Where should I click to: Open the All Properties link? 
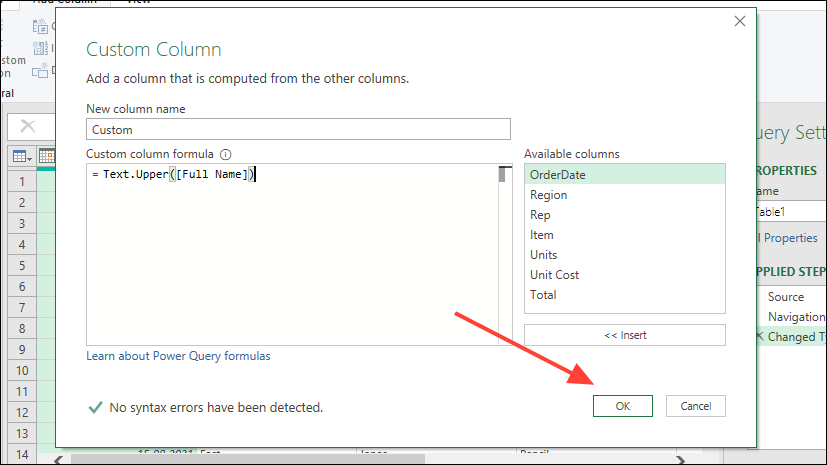[787, 238]
